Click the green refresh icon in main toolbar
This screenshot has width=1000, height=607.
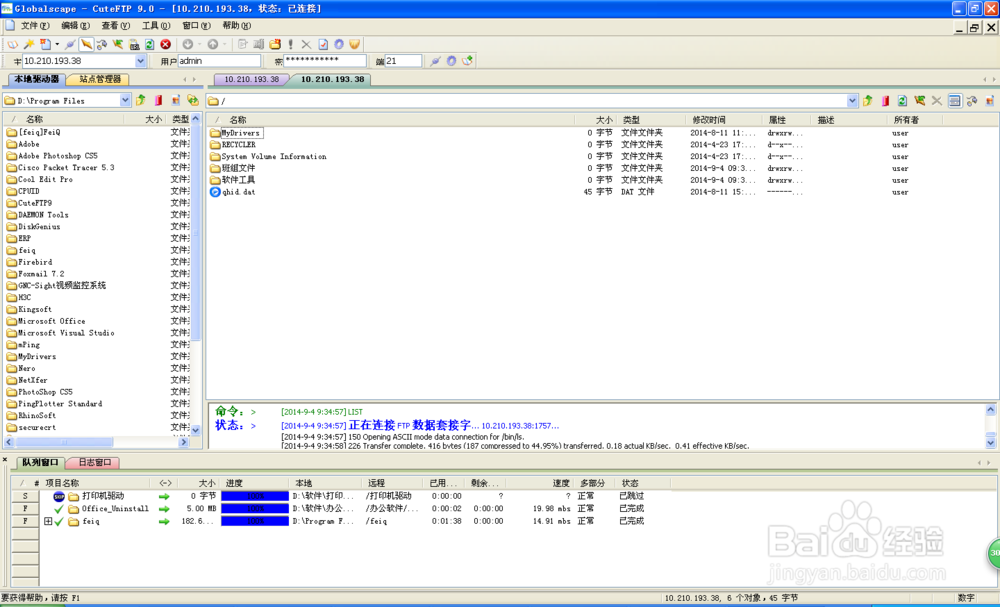150,45
